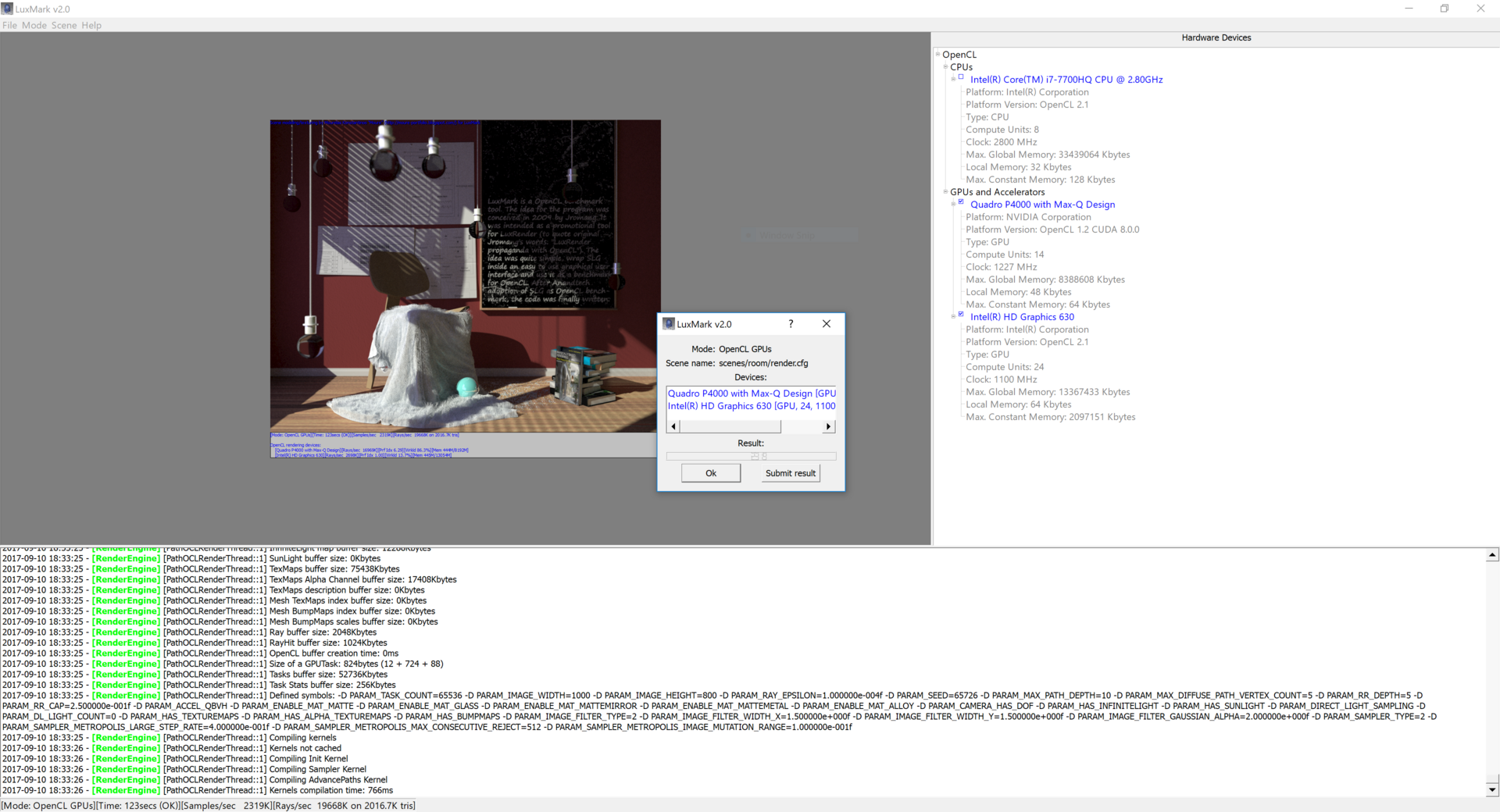Collapse the OpenCL root tree node
The width and height of the screenshot is (1500, 812).
coord(937,54)
